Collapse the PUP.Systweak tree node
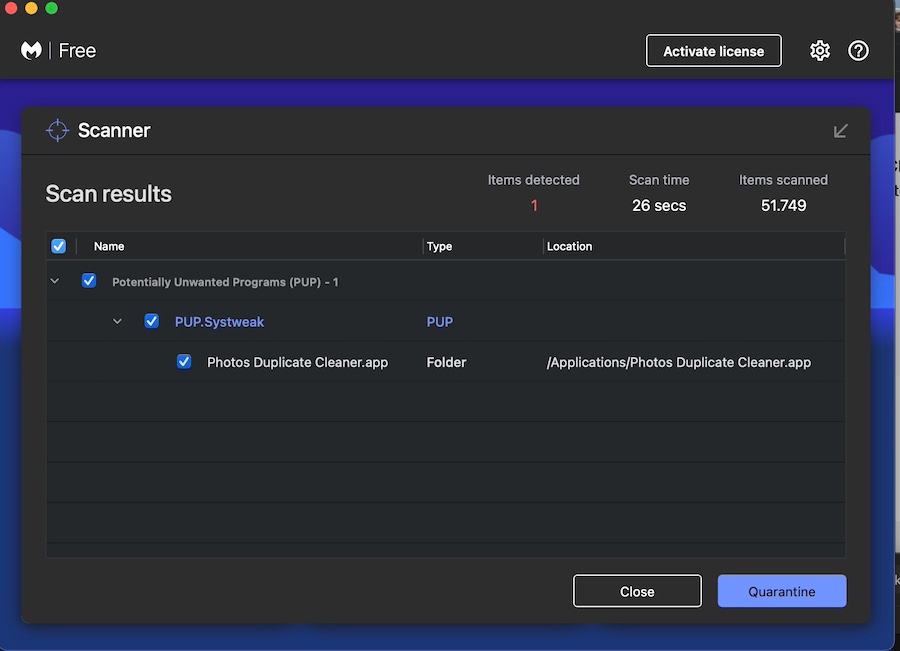 pos(117,322)
